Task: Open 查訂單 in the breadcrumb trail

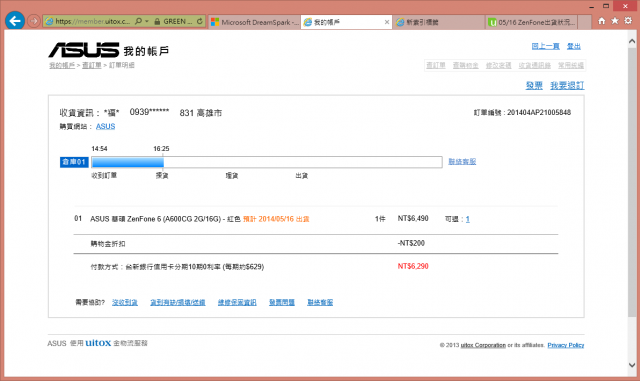Action: [x=91, y=65]
